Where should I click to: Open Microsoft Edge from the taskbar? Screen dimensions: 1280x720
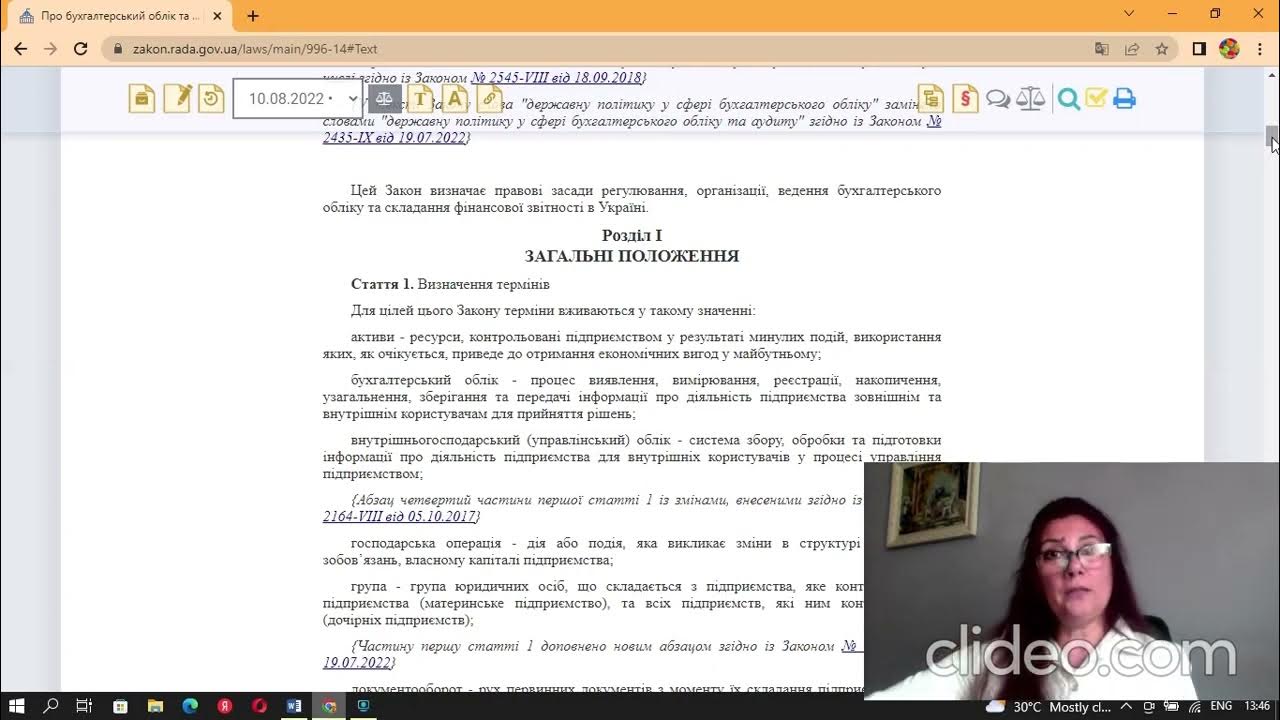pos(190,706)
